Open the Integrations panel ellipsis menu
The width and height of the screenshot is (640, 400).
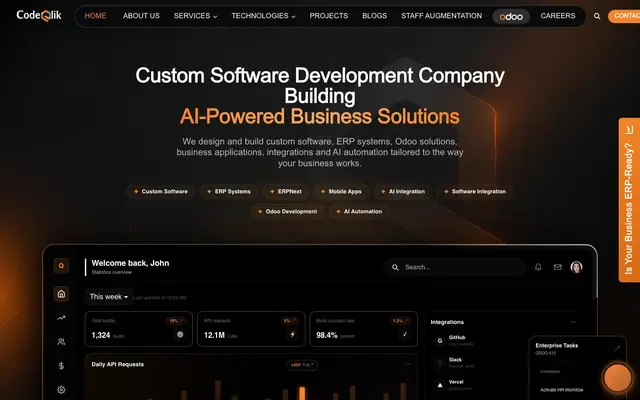tap(573, 322)
